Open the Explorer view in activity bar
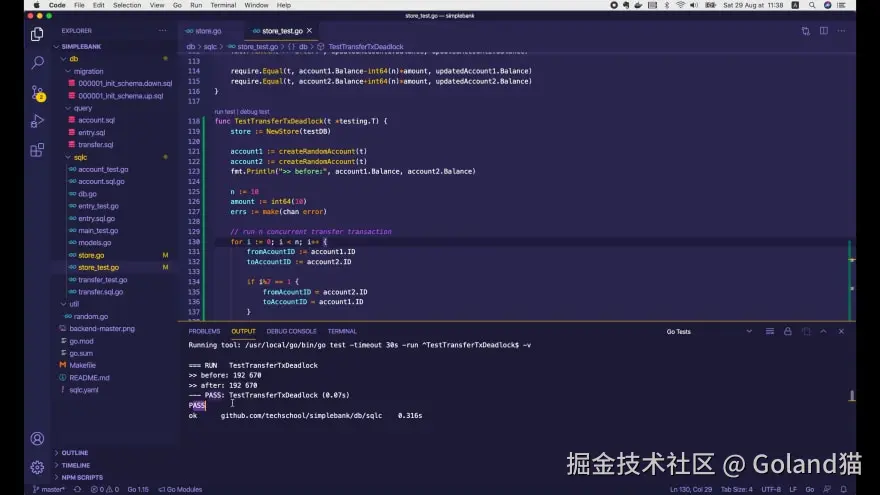880x495 pixels. [37, 34]
